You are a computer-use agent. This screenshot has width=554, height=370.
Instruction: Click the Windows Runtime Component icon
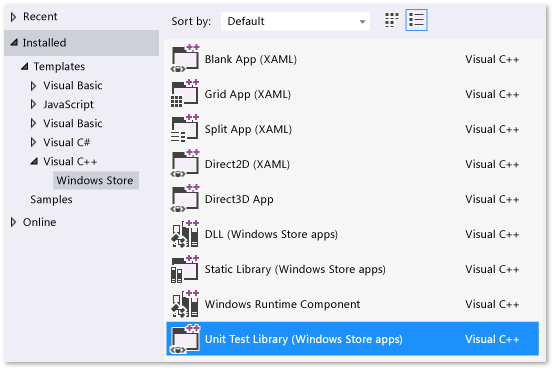(x=185, y=303)
